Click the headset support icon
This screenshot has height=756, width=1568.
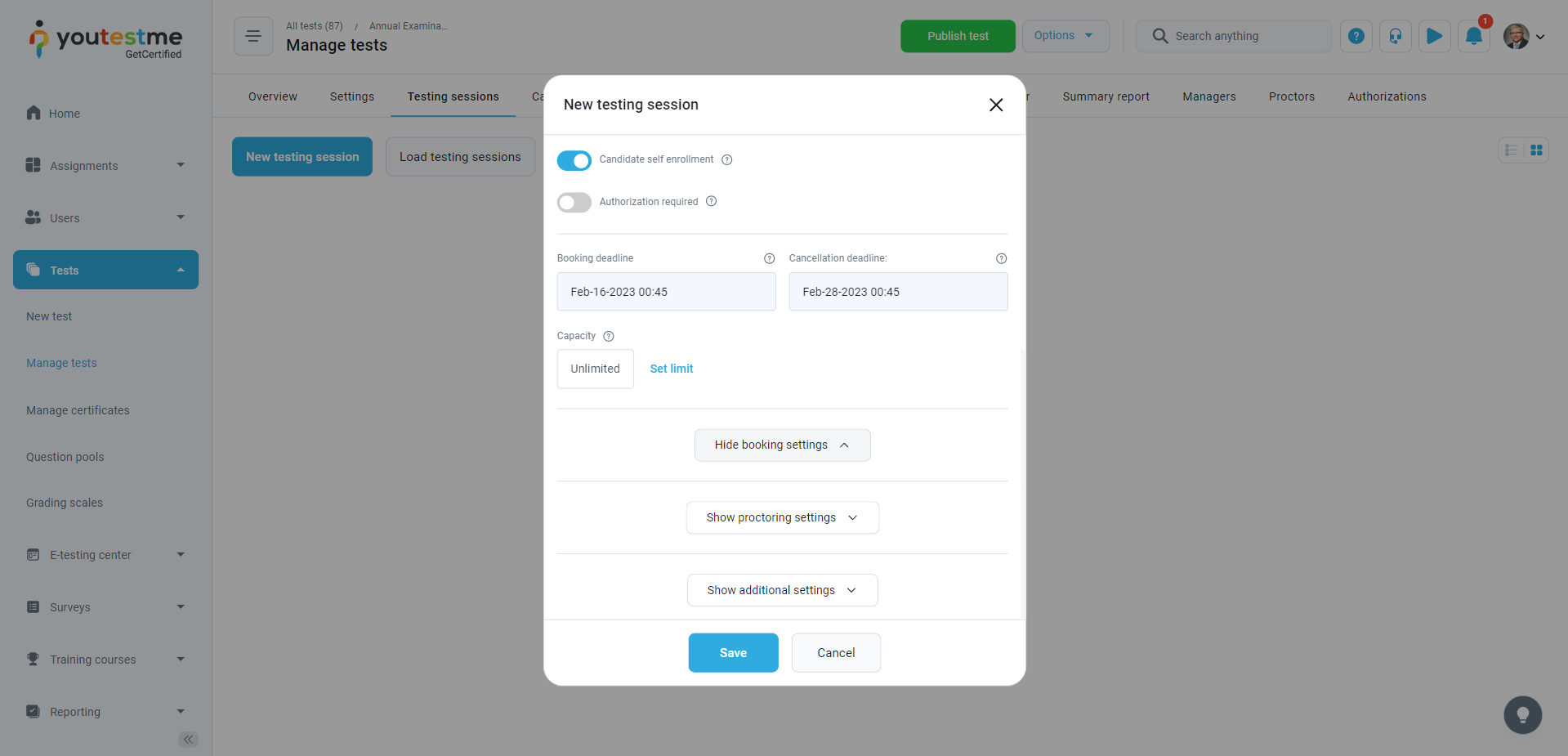(1395, 36)
